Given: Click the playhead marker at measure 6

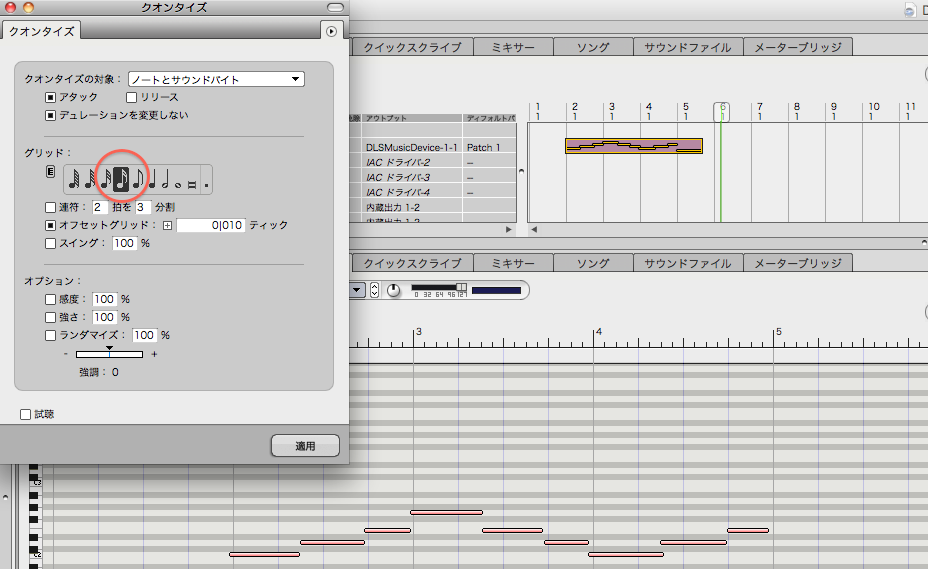Looking at the screenshot, I should pyautogui.click(x=721, y=112).
